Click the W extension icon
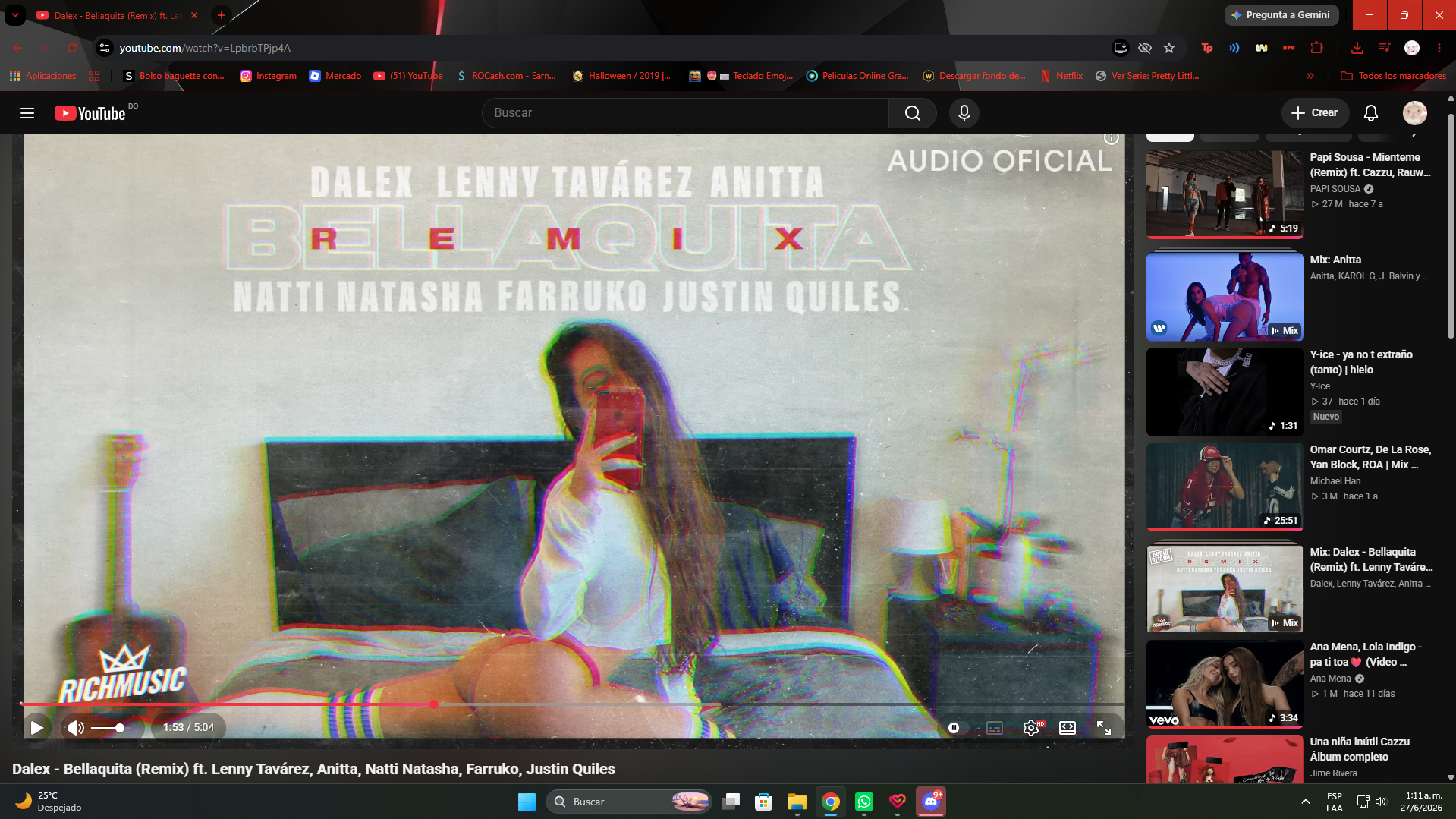This screenshot has width=1456, height=819. [x=1262, y=48]
